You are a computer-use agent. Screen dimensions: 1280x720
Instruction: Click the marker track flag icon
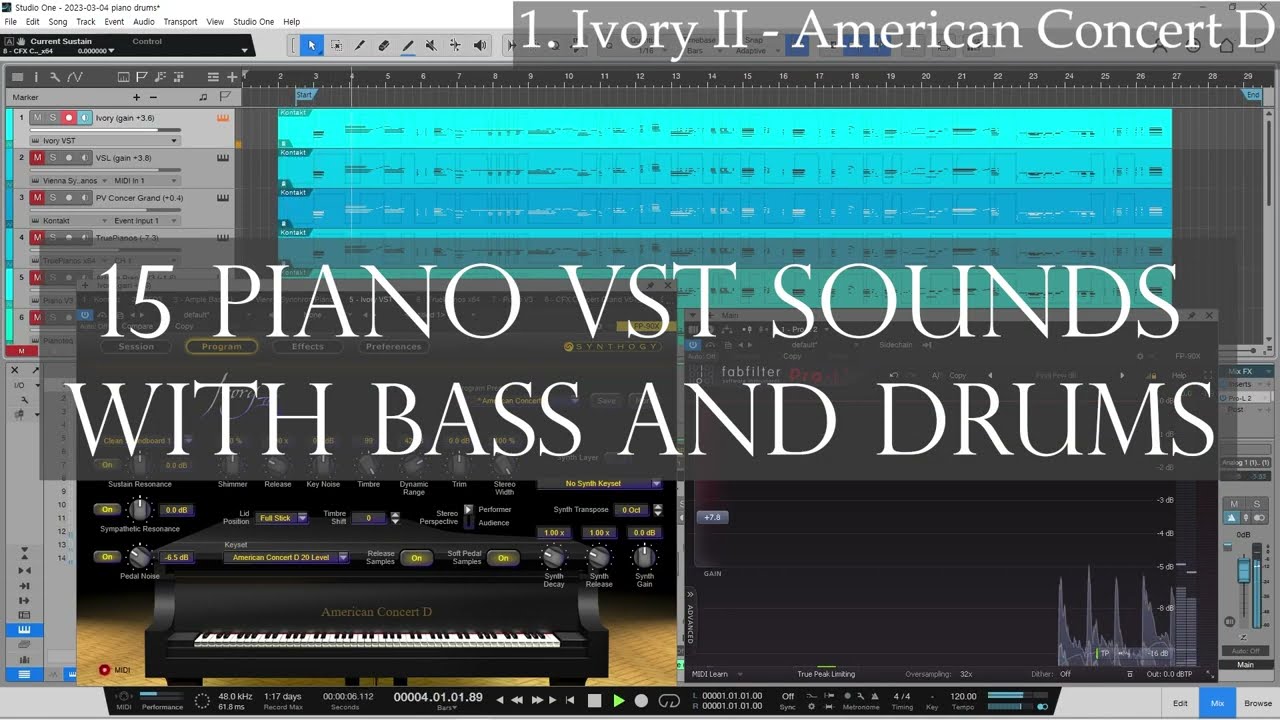click(x=225, y=97)
